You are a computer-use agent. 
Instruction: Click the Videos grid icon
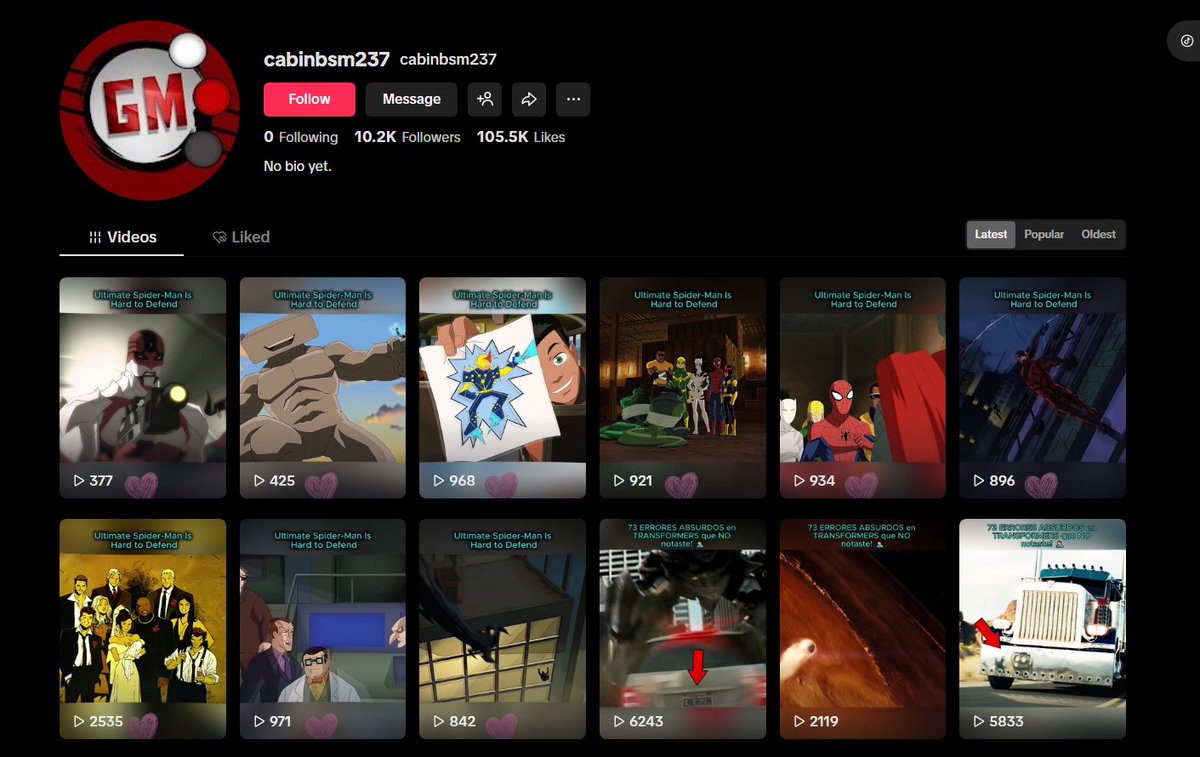(x=94, y=237)
